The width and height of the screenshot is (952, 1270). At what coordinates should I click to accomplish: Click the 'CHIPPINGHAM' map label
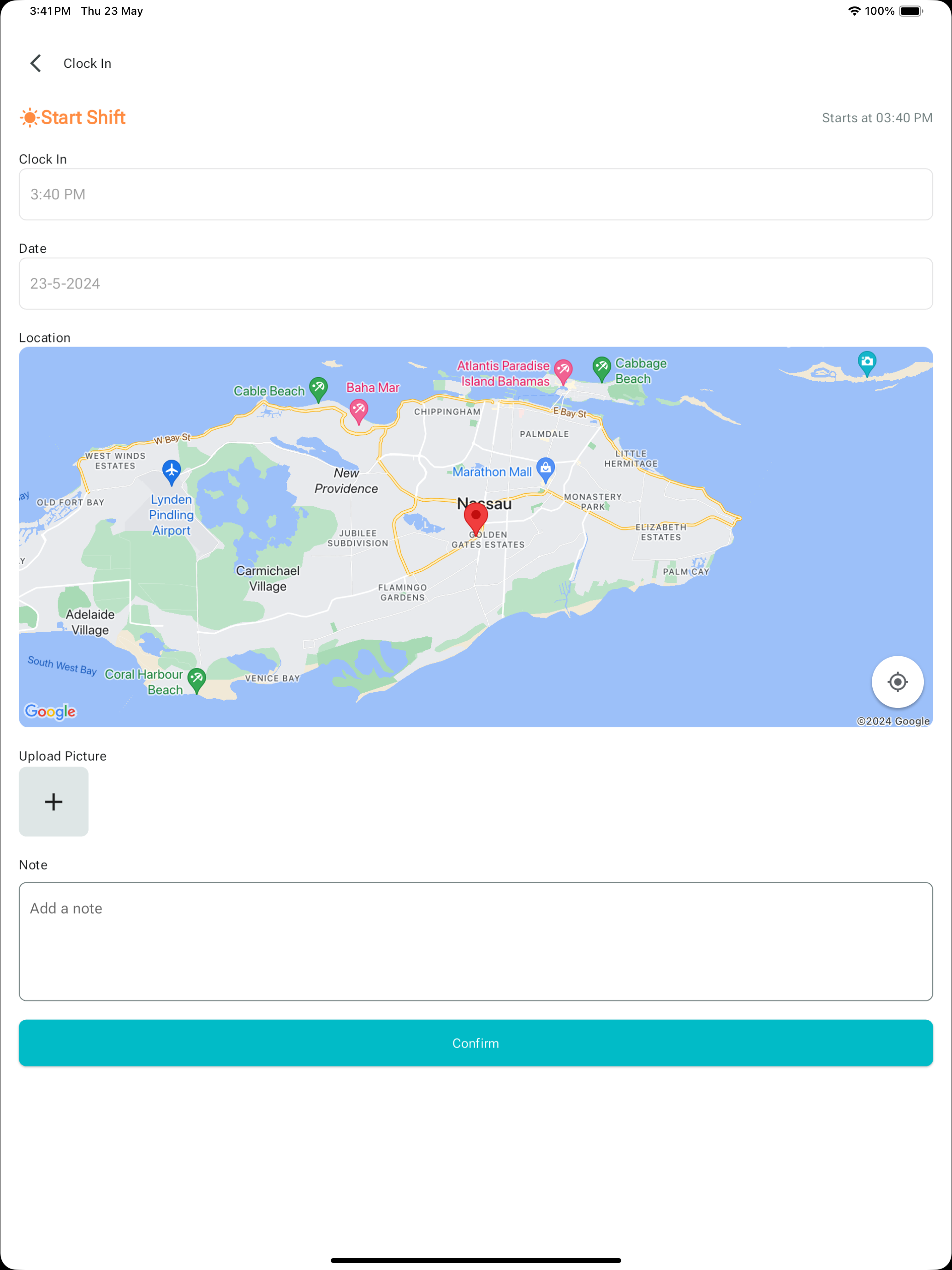447,412
